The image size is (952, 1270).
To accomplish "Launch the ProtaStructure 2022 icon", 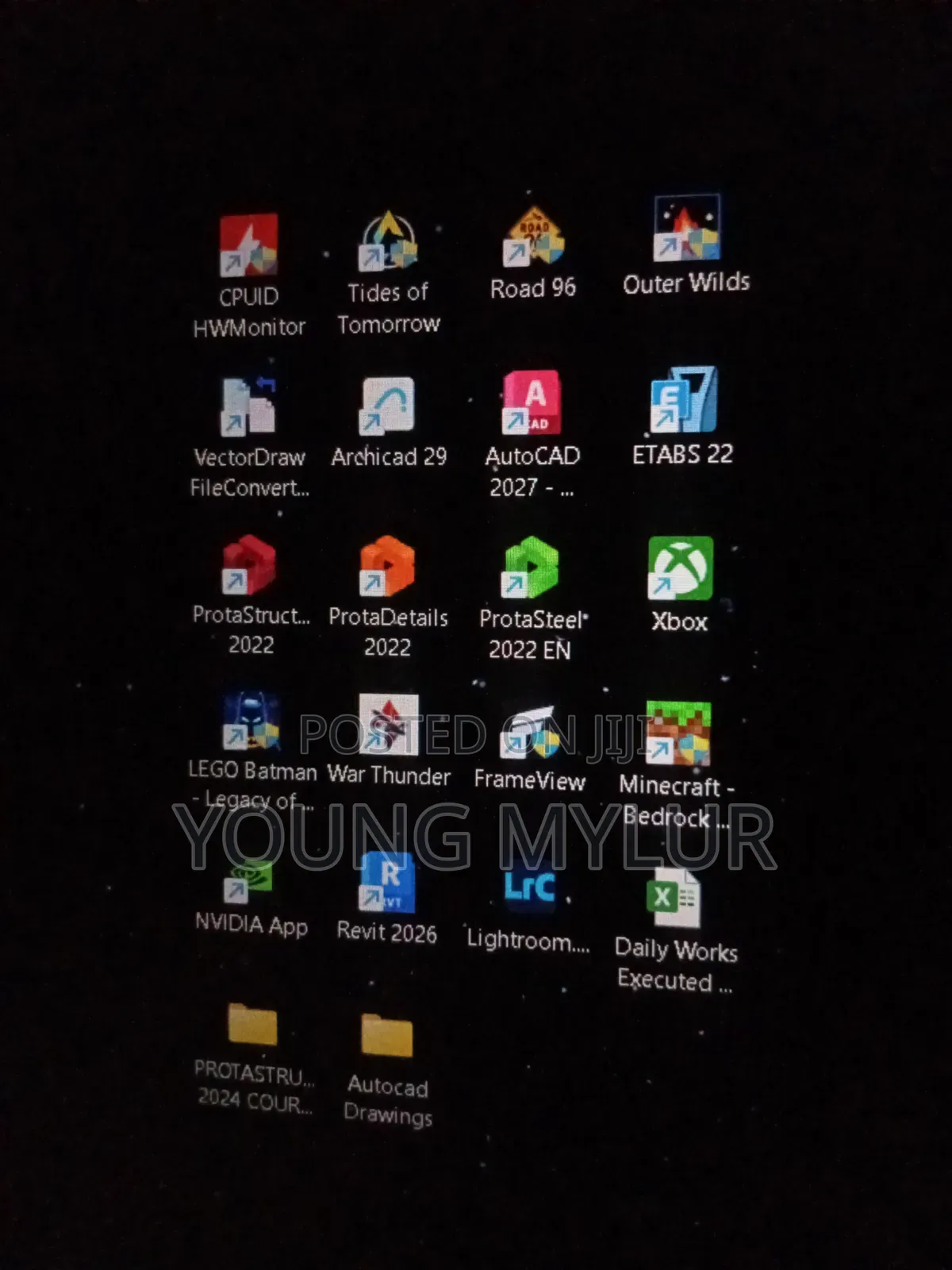I will point(248,565).
